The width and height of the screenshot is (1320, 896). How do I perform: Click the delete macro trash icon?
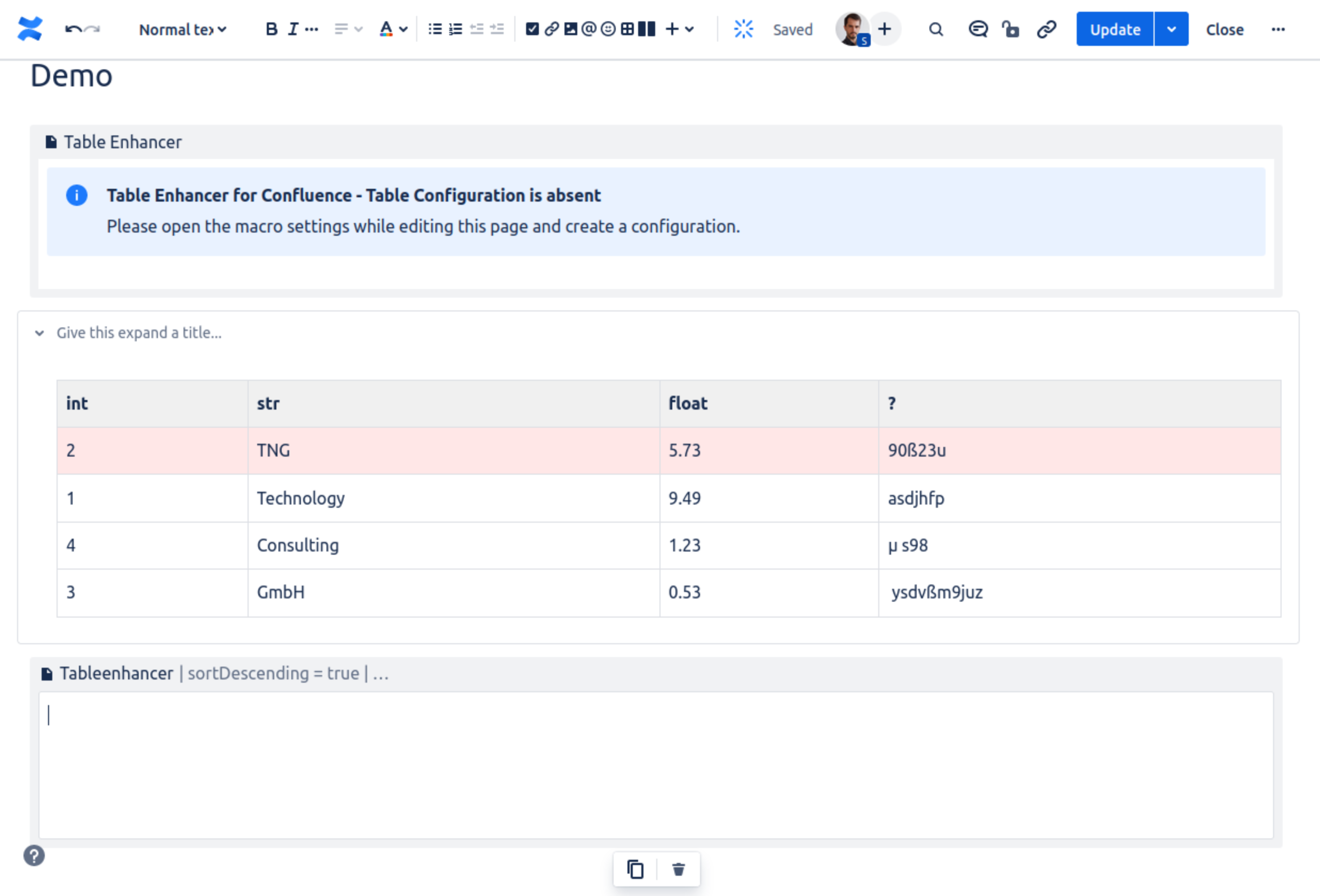point(679,868)
